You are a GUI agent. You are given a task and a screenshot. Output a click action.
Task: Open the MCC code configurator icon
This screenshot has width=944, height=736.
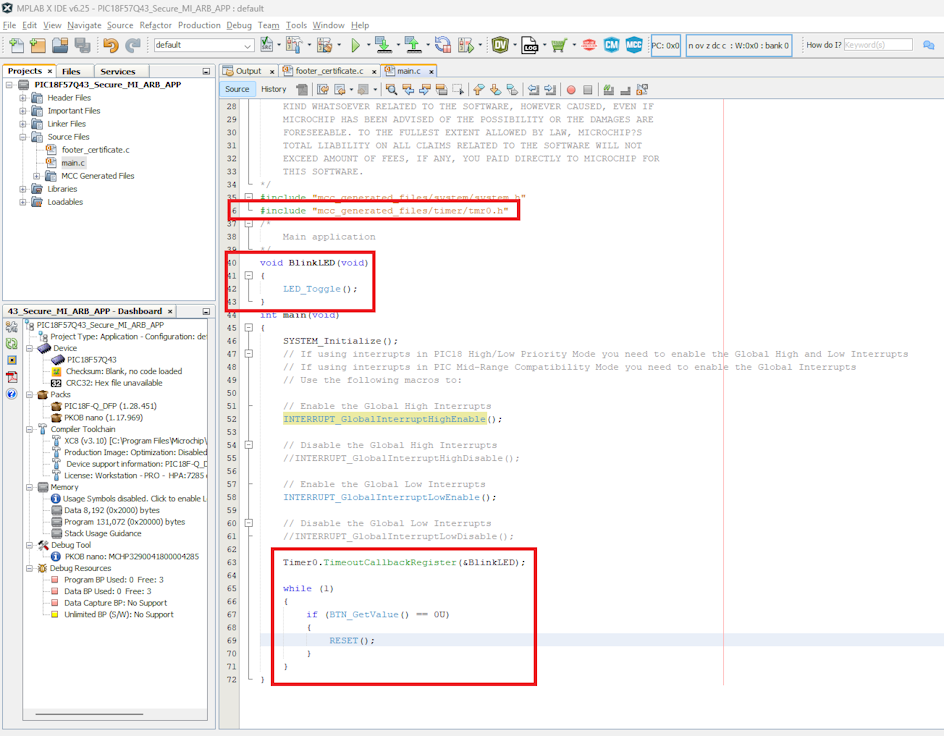pyautogui.click(x=634, y=45)
